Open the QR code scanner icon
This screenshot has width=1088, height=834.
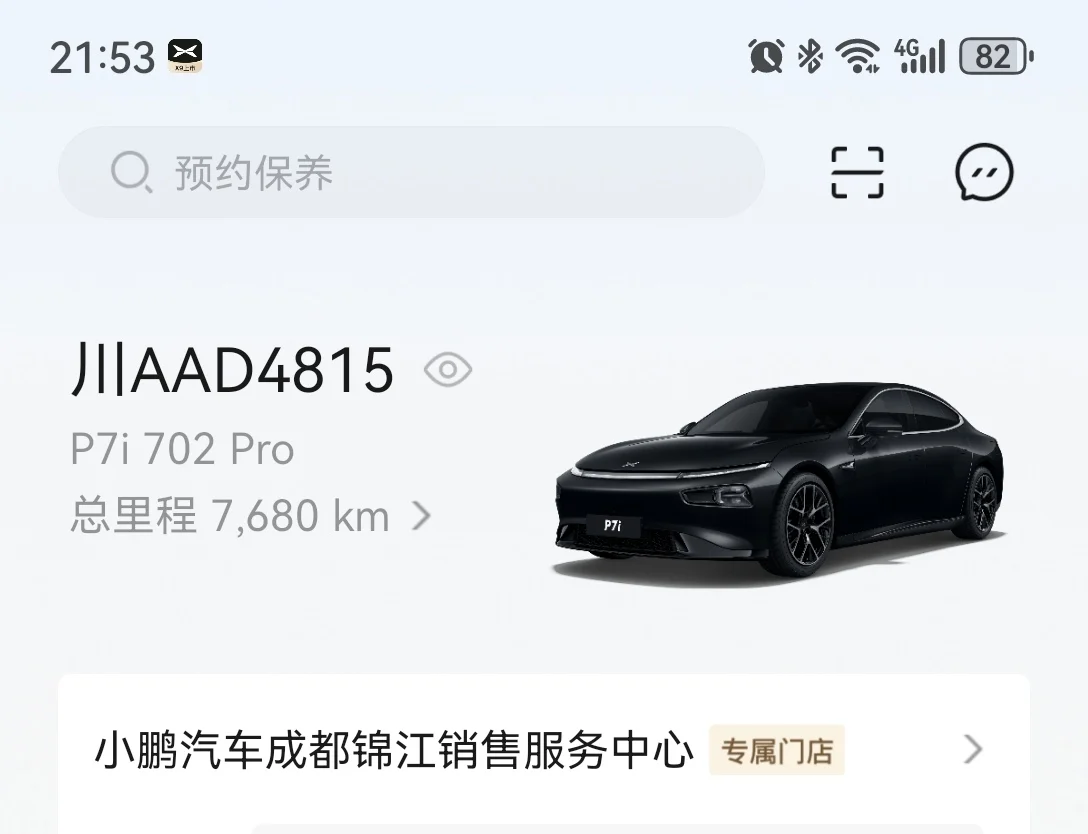(857, 172)
